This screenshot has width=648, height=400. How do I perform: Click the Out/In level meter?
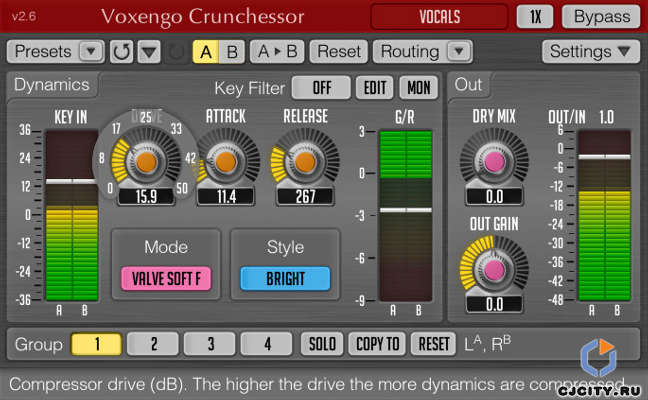[x=604, y=216]
